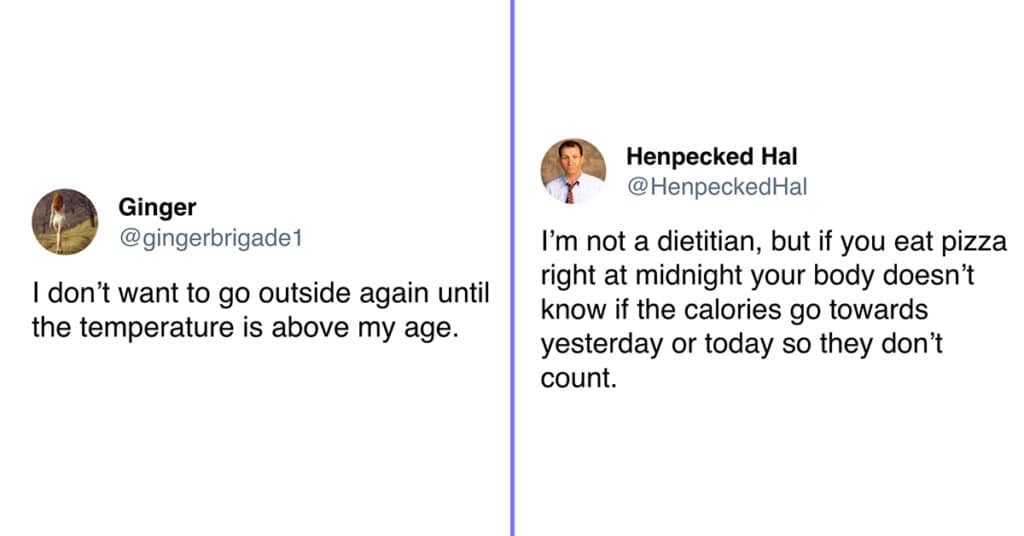Click the Henpecked Hal display name

click(x=712, y=157)
